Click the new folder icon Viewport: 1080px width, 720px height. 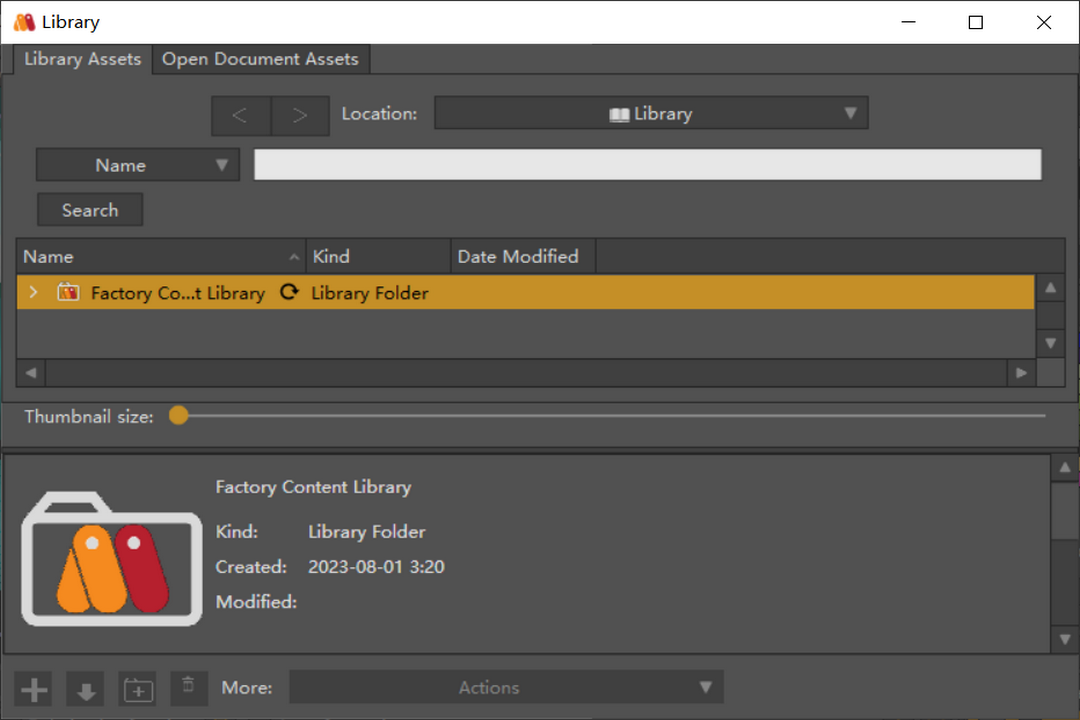coord(138,689)
